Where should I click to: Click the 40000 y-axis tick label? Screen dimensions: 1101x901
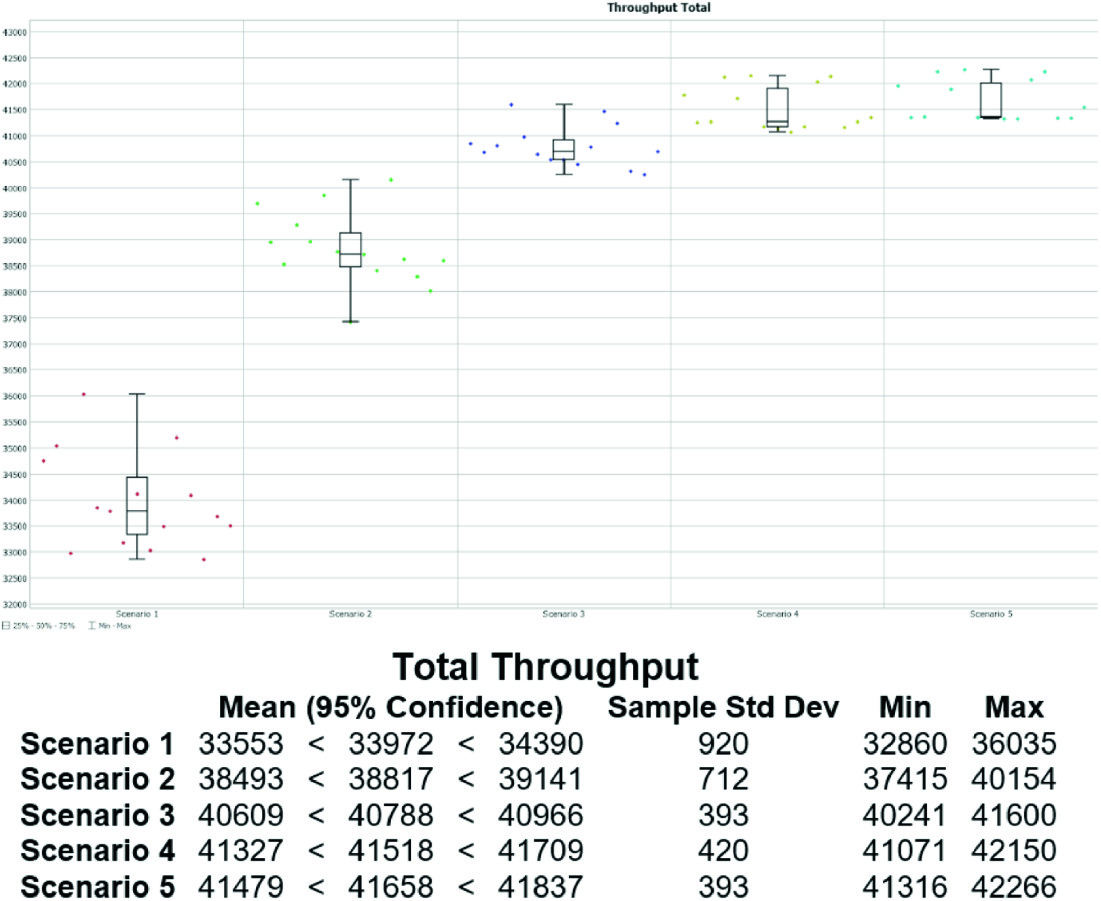[x=15, y=188]
